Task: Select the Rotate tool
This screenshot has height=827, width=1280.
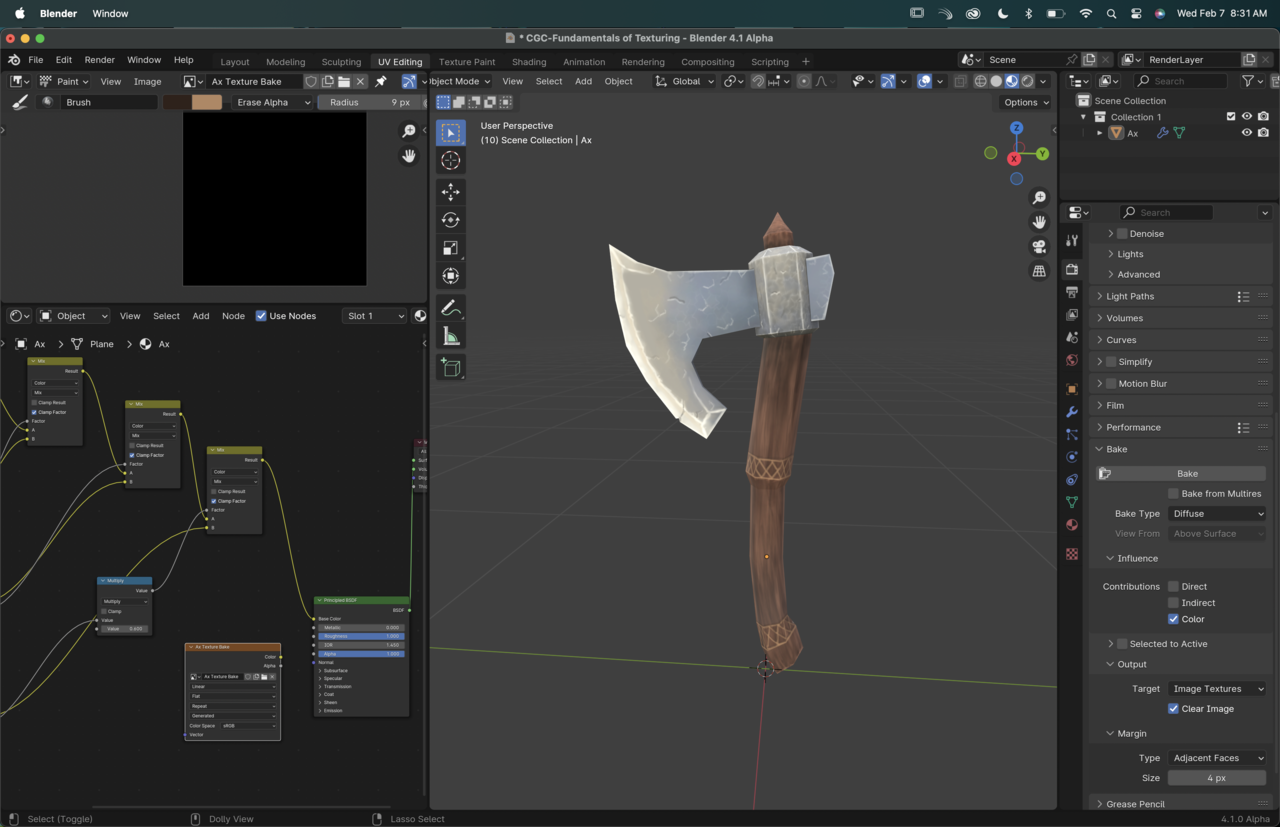Action: click(x=451, y=220)
